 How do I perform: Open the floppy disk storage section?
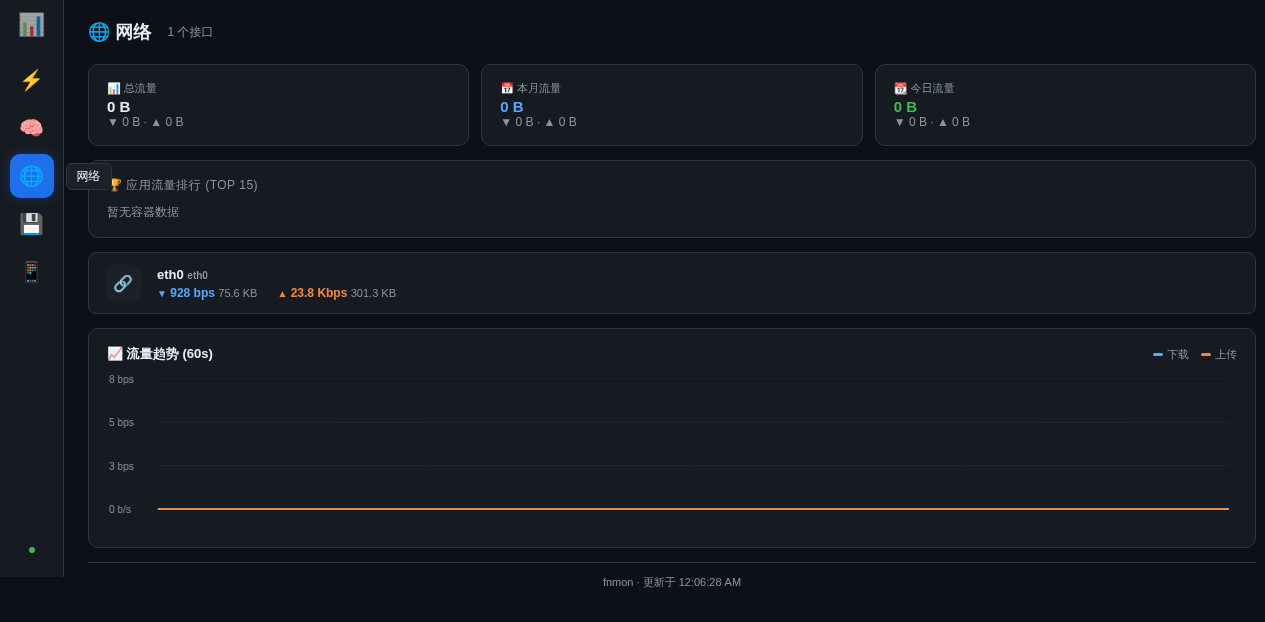coord(31,224)
